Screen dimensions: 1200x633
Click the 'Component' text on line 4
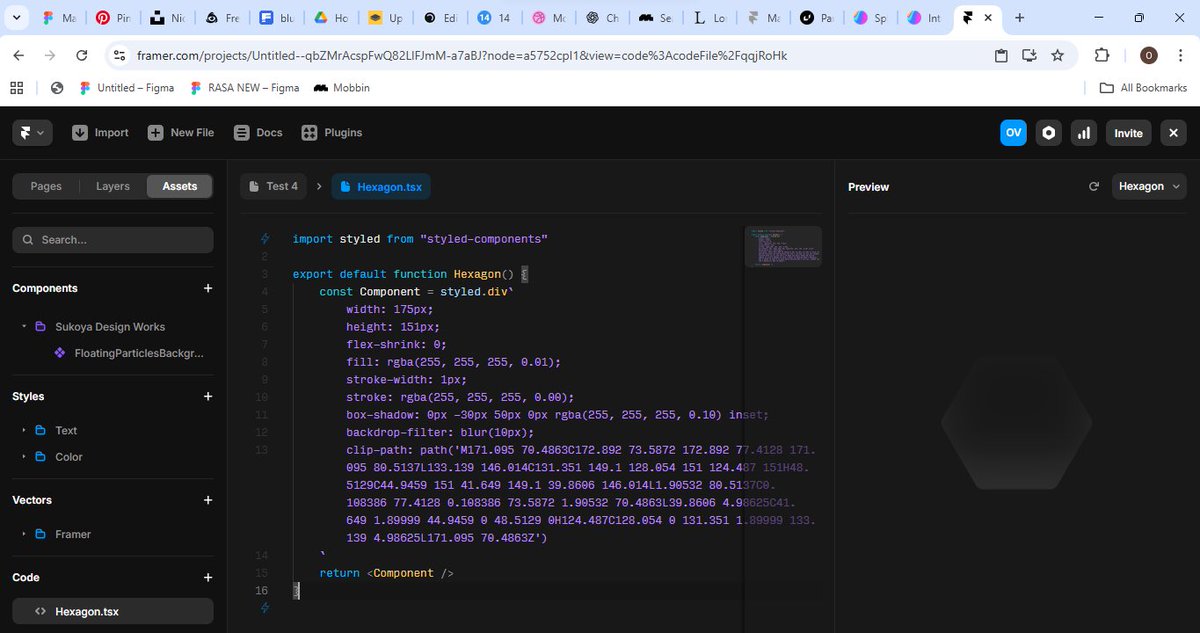click(x=390, y=291)
